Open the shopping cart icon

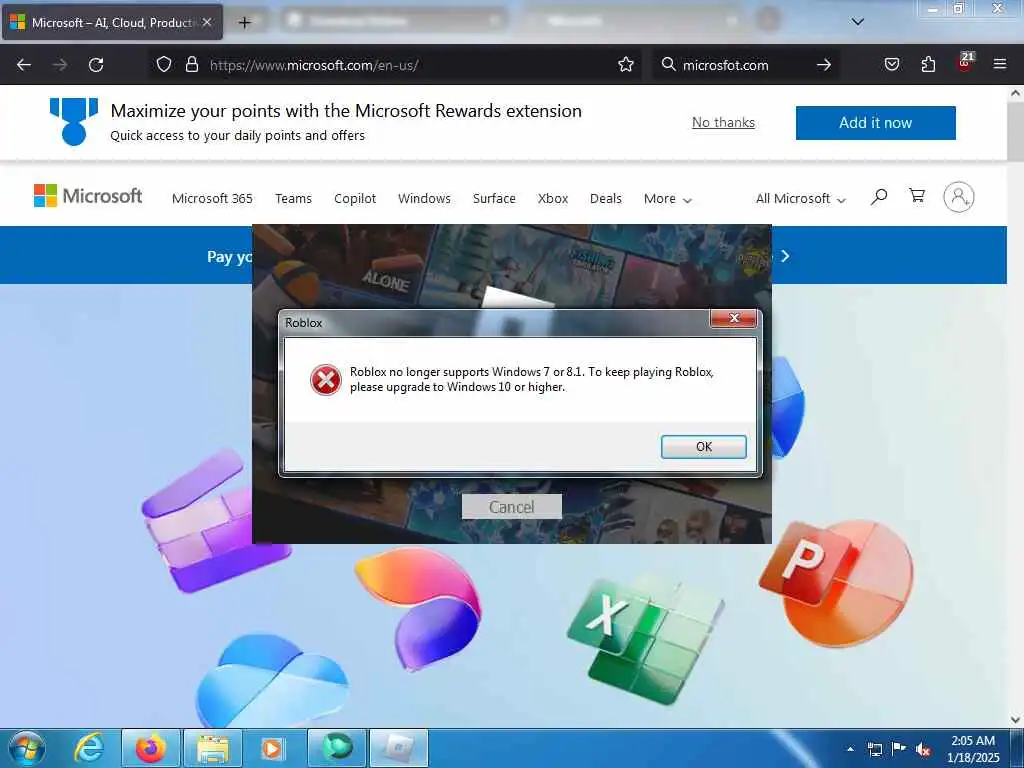(x=917, y=196)
